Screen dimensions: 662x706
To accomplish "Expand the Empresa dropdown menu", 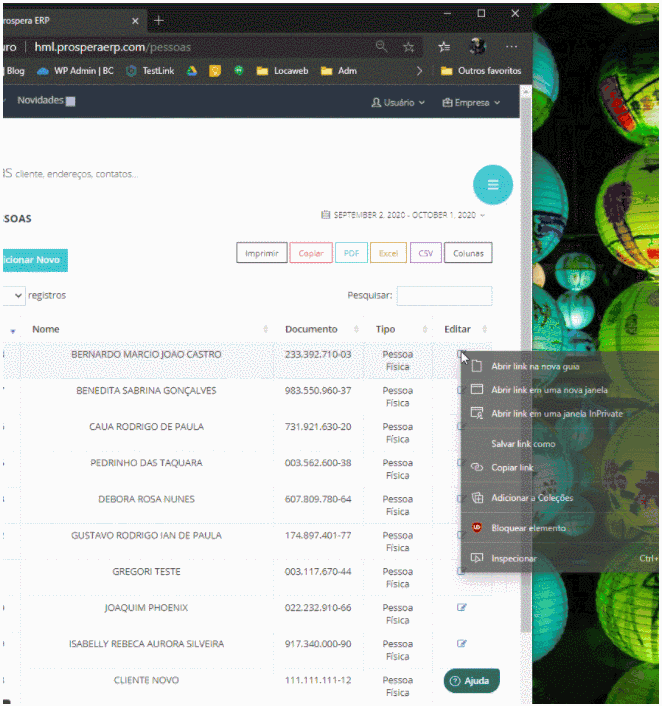I will pyautogui.click(x=471, y=102).
